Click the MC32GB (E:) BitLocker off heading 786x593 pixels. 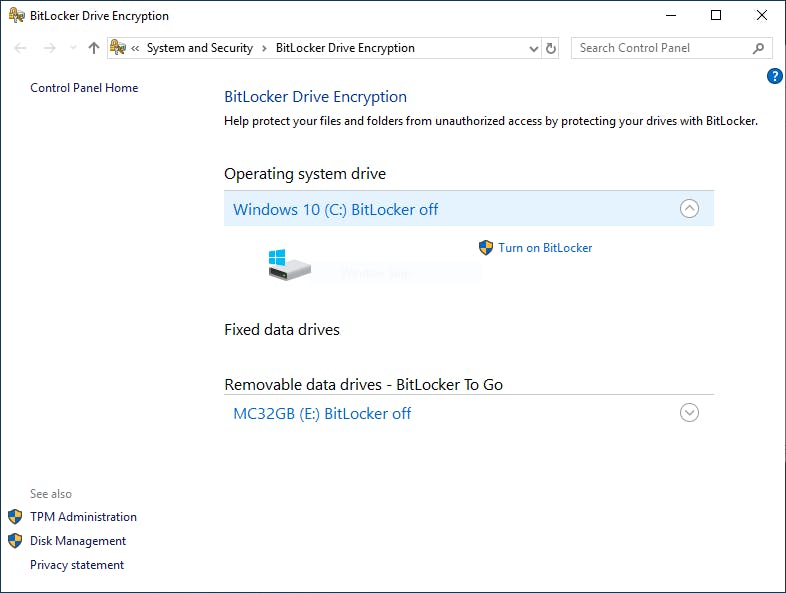pyautogui.click(x=322, y=414)
